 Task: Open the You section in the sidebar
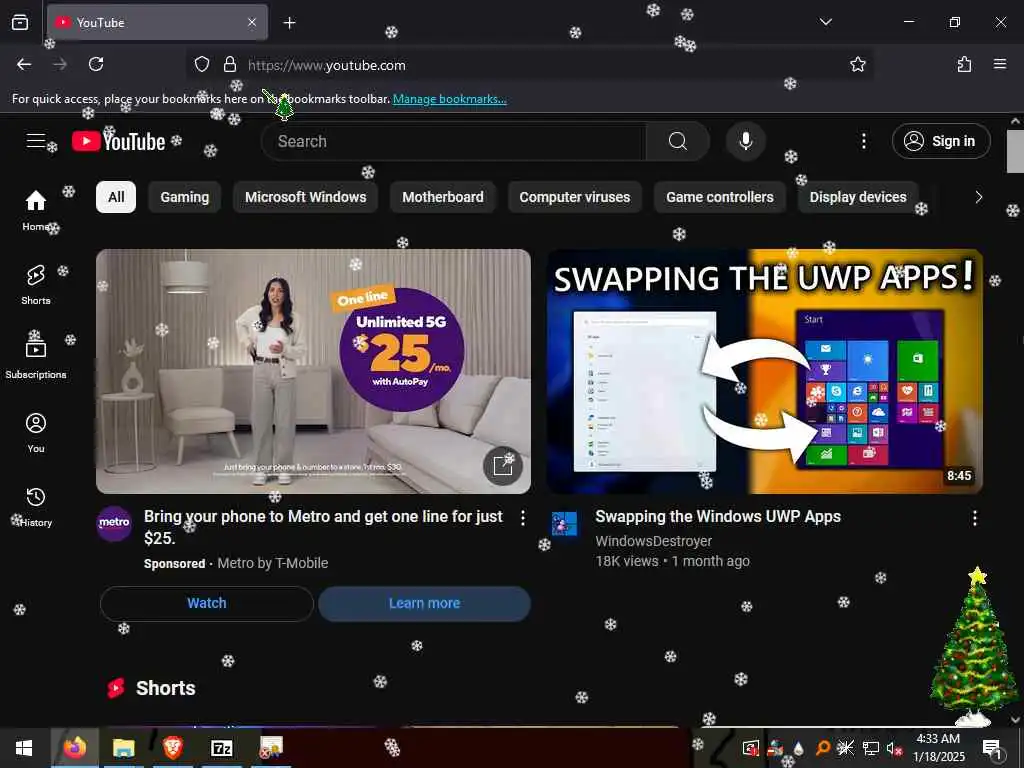point(36,432)
